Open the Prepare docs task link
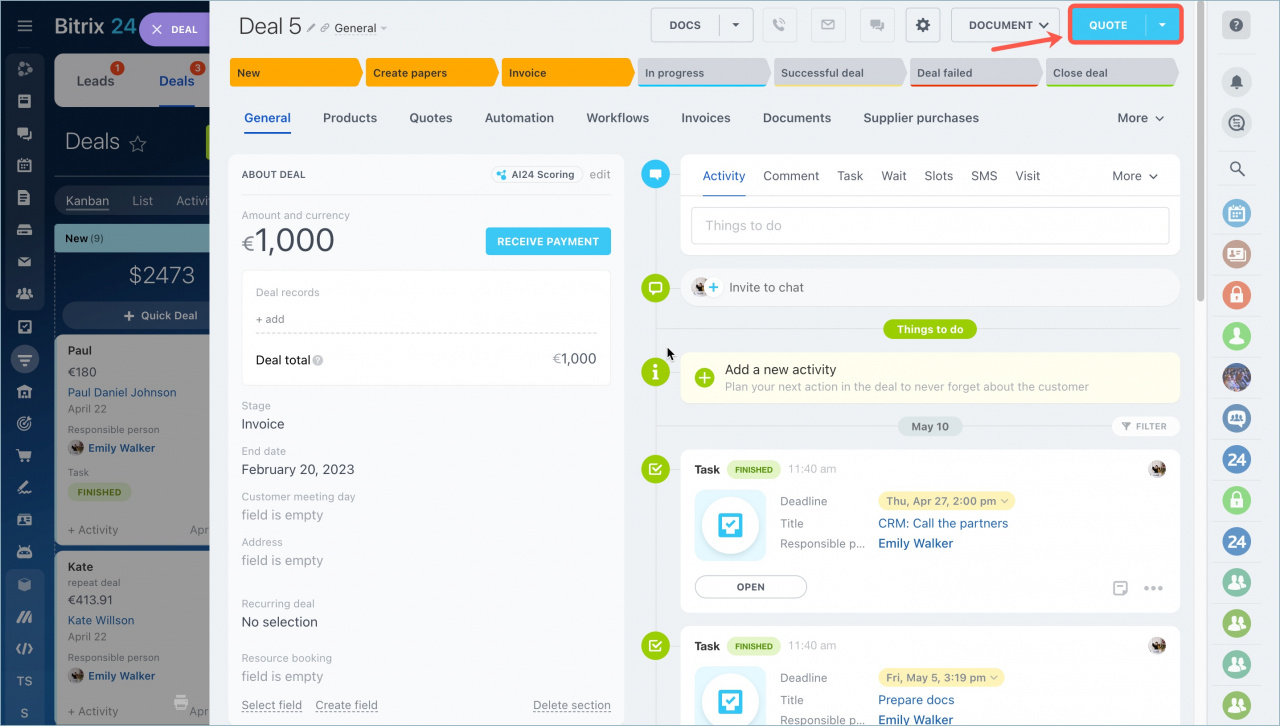The height and width of the screenshot is (726, 1280). click(x=916, y=700)
